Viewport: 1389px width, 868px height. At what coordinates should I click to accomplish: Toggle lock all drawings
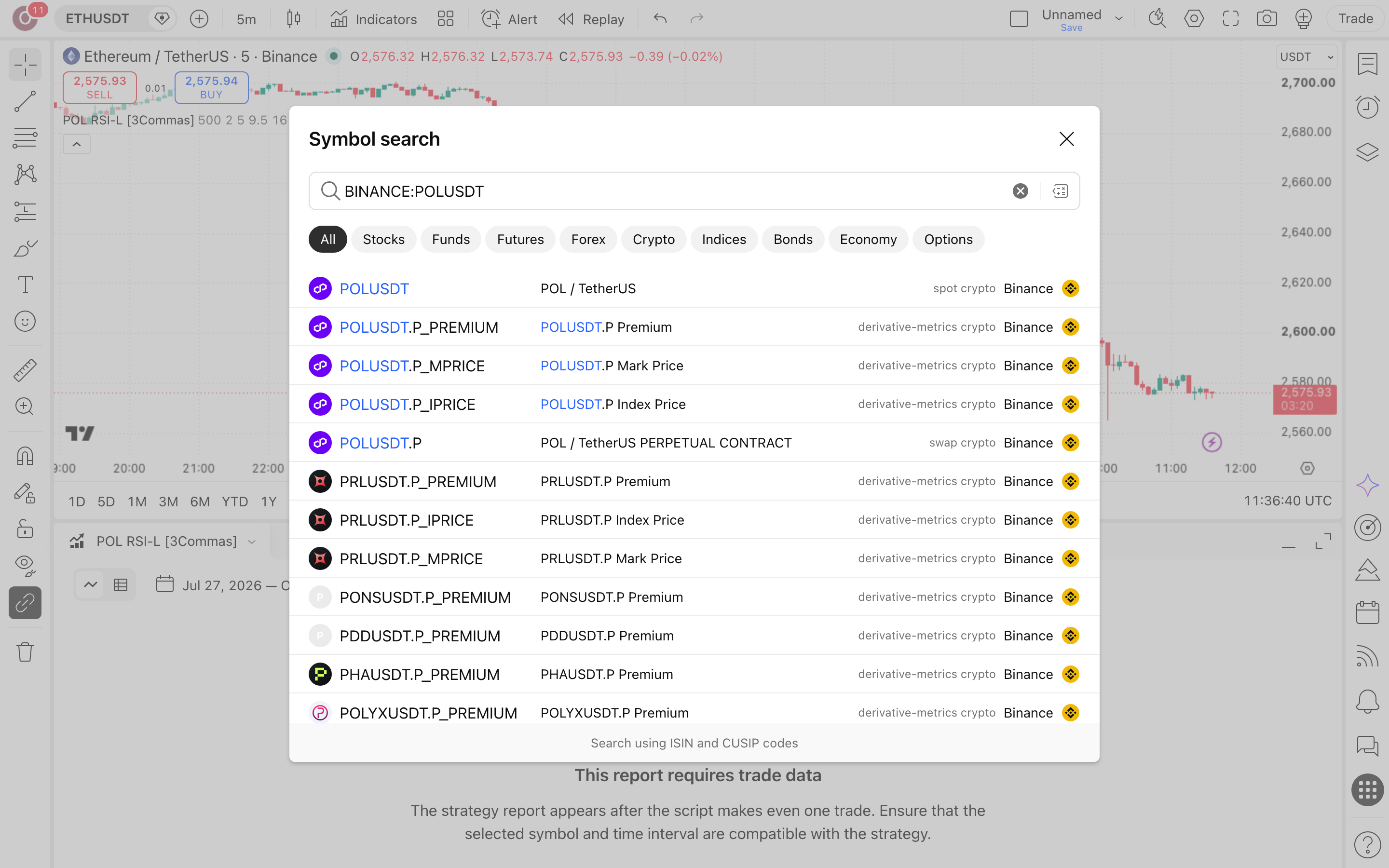(x=25, y=529)
